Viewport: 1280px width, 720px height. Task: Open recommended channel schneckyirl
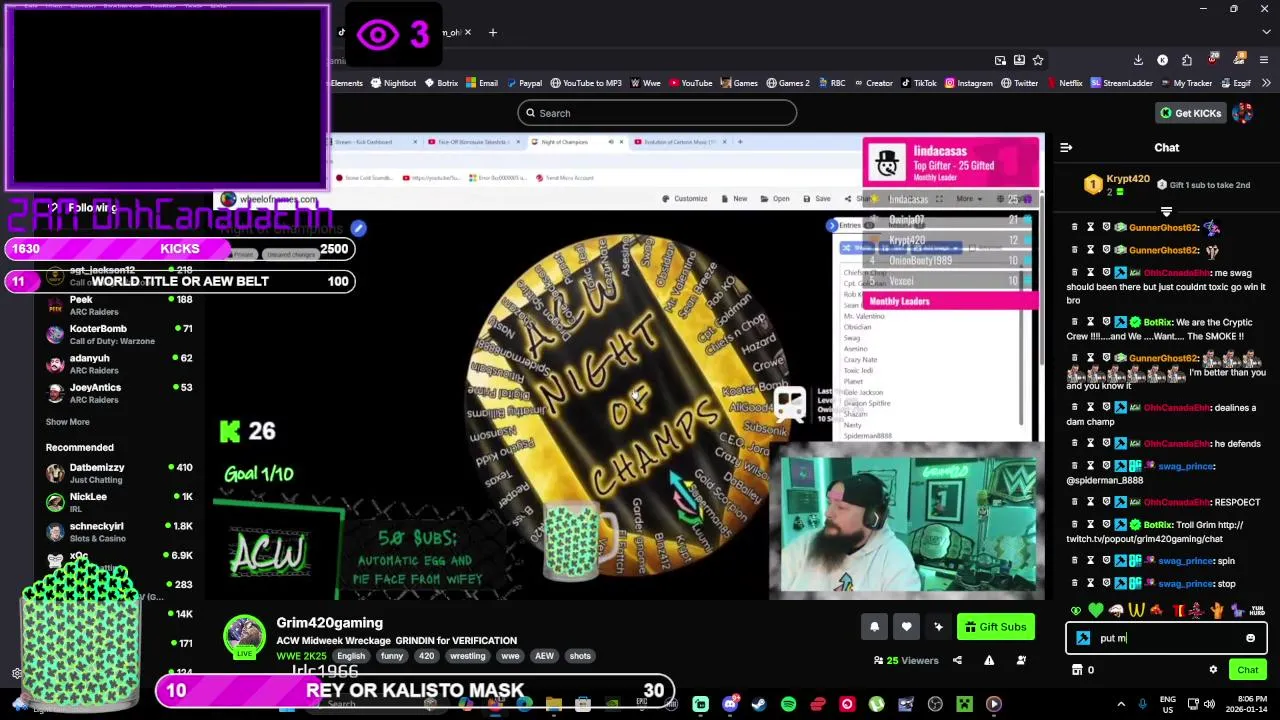(120, 531)
